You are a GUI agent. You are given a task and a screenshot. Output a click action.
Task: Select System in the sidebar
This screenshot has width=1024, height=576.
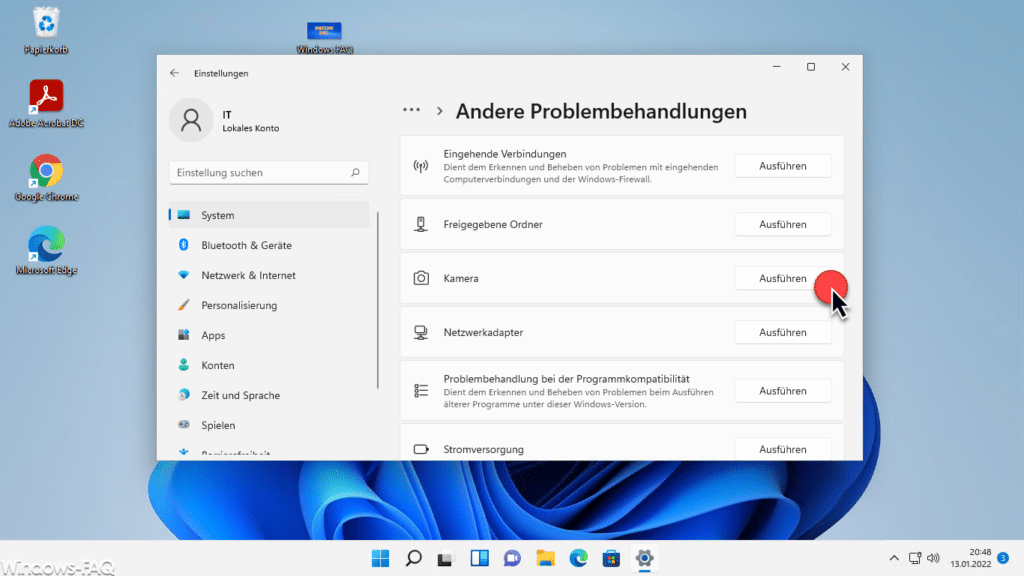click(x=269, y=215)
